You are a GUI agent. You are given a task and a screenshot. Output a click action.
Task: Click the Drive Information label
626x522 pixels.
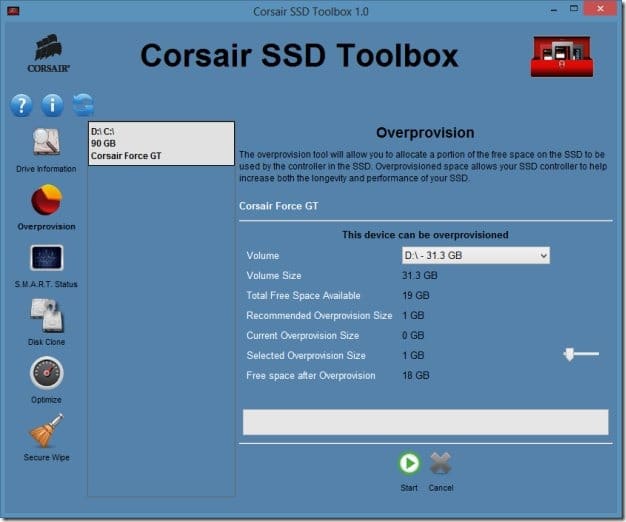coord(46,169)
